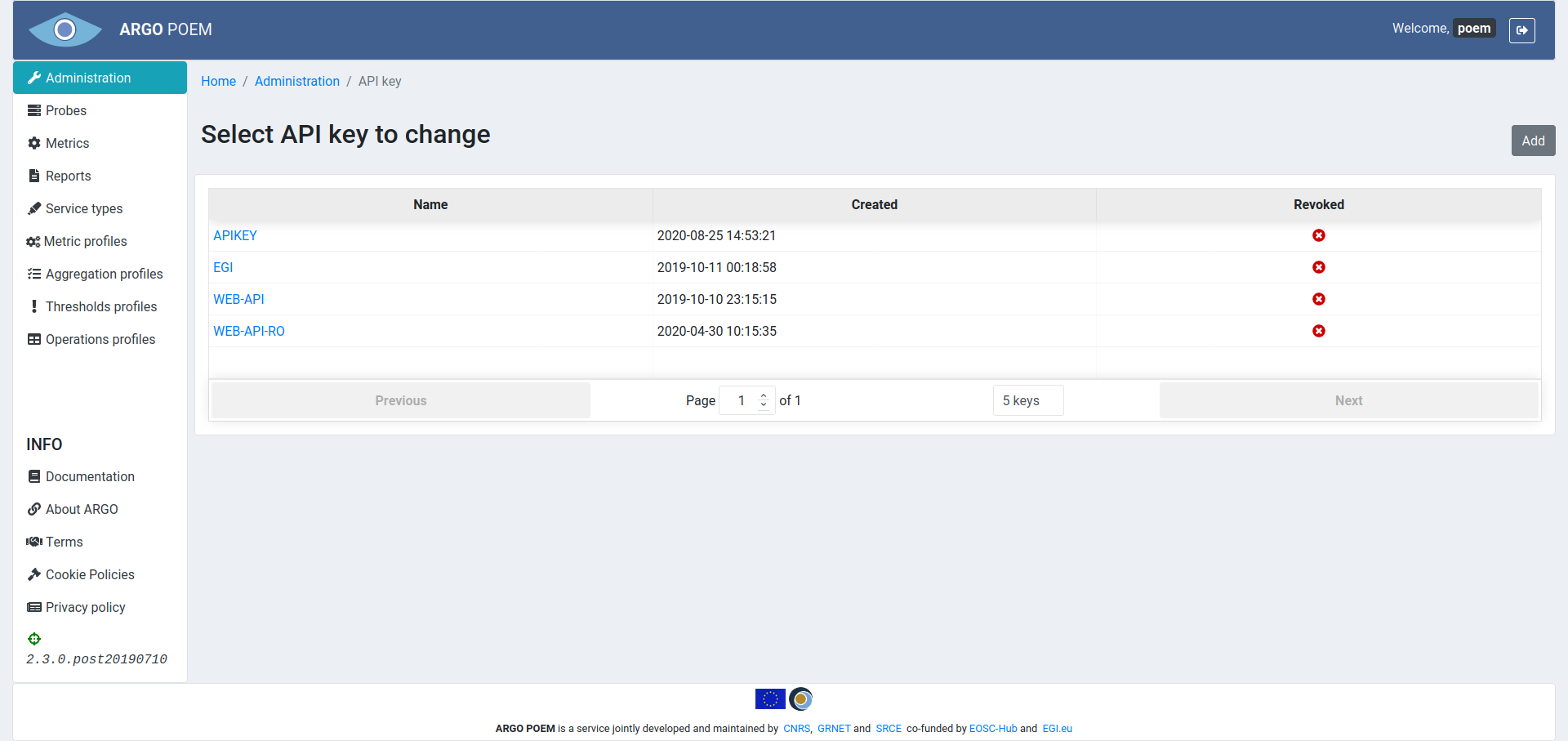Sort the table by Created column header
Viewport: 1568px width, 741px height.
click(x=874, y=204)
